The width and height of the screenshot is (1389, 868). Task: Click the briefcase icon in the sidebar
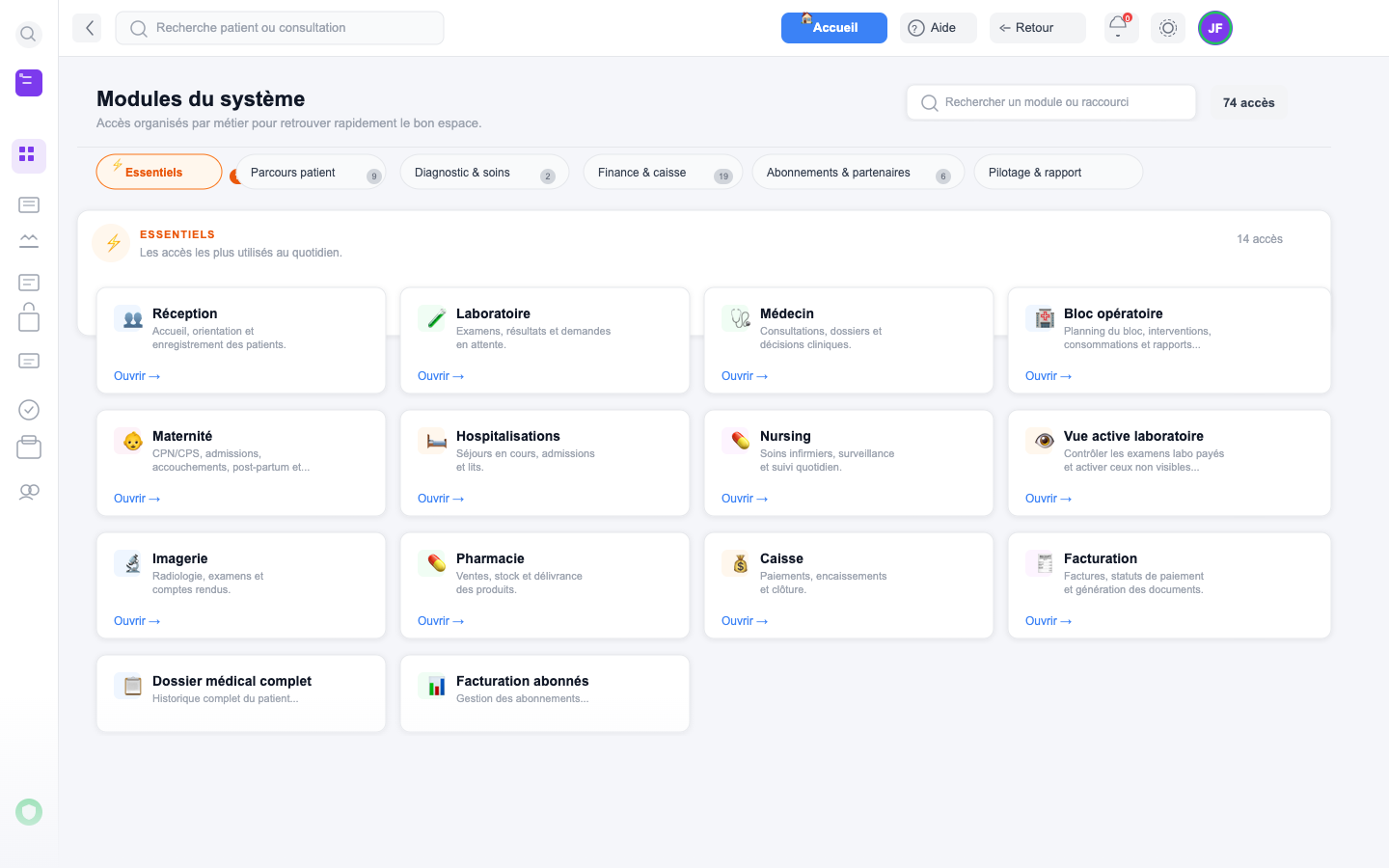(x=29, y=447)
